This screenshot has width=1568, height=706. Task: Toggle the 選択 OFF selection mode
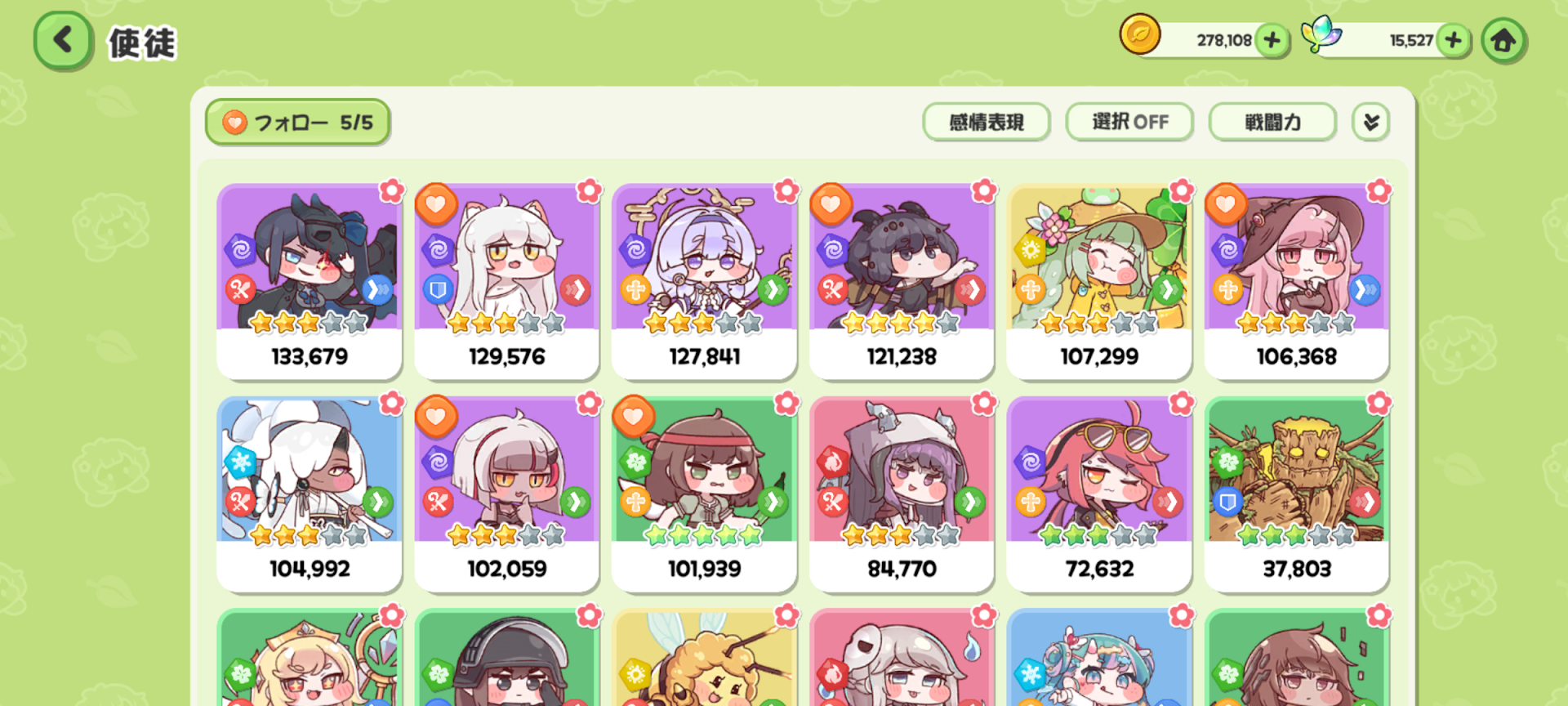pyautogui.click(x=1129, y=122)
